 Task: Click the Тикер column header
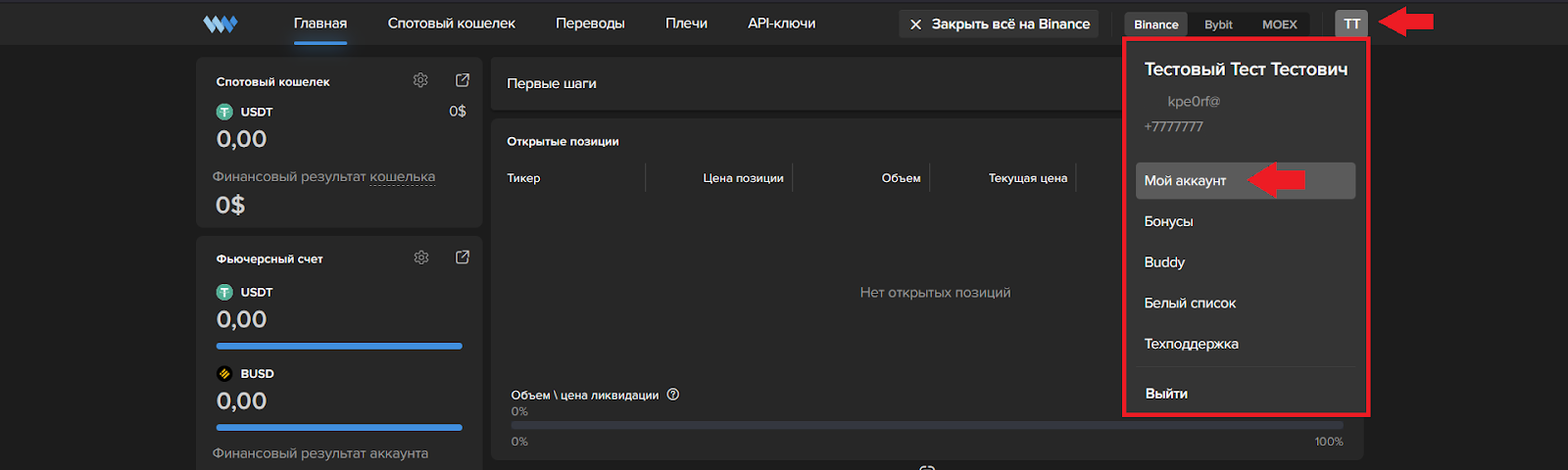523,178
